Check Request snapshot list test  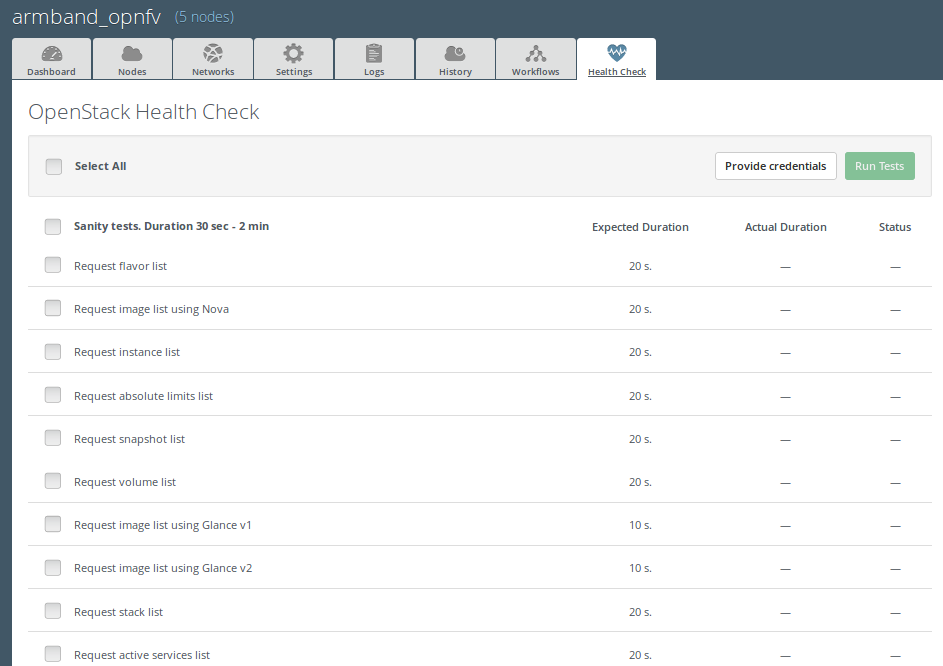(53, 437)
